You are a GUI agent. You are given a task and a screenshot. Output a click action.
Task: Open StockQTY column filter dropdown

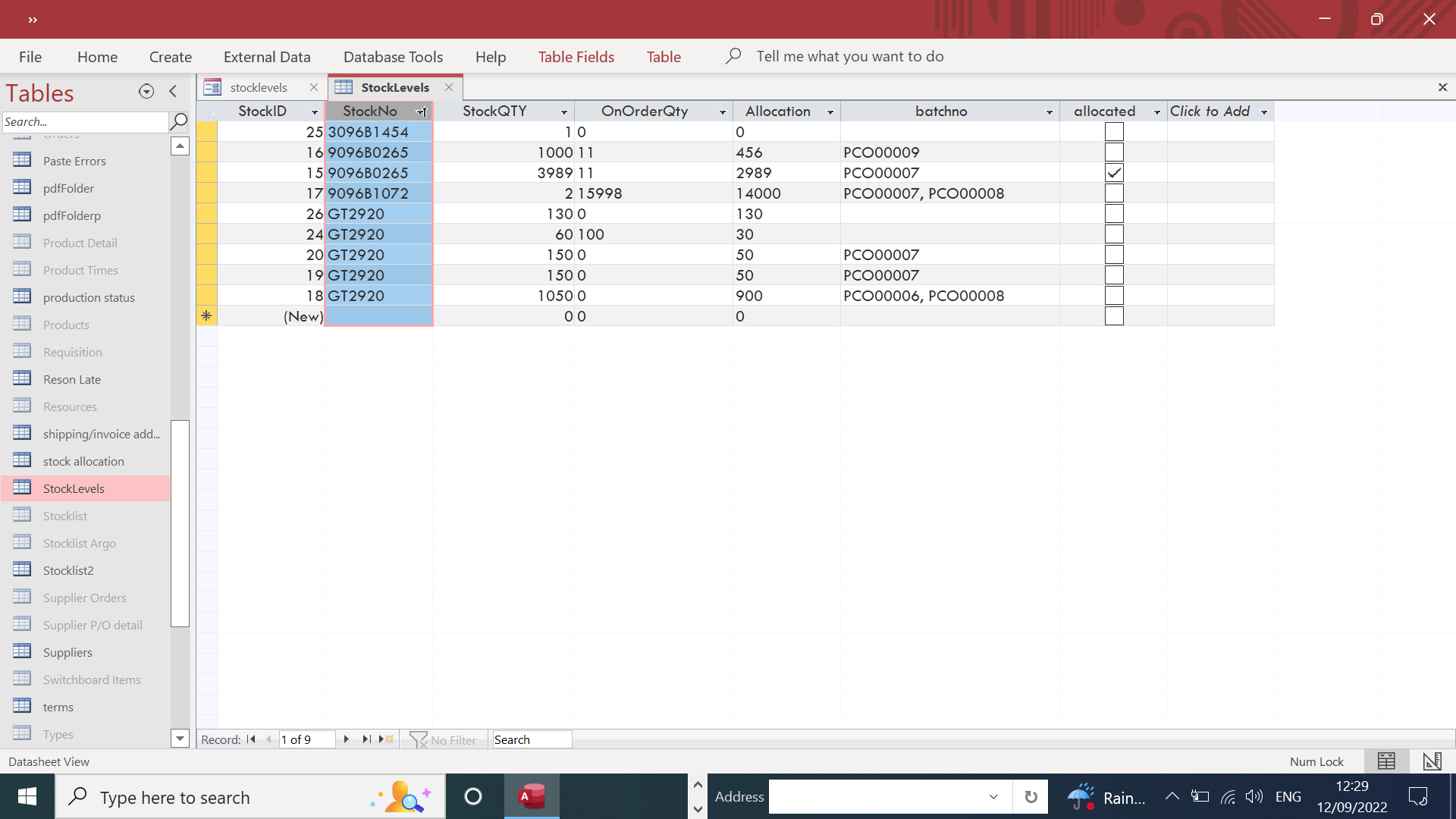click(564, 112)
